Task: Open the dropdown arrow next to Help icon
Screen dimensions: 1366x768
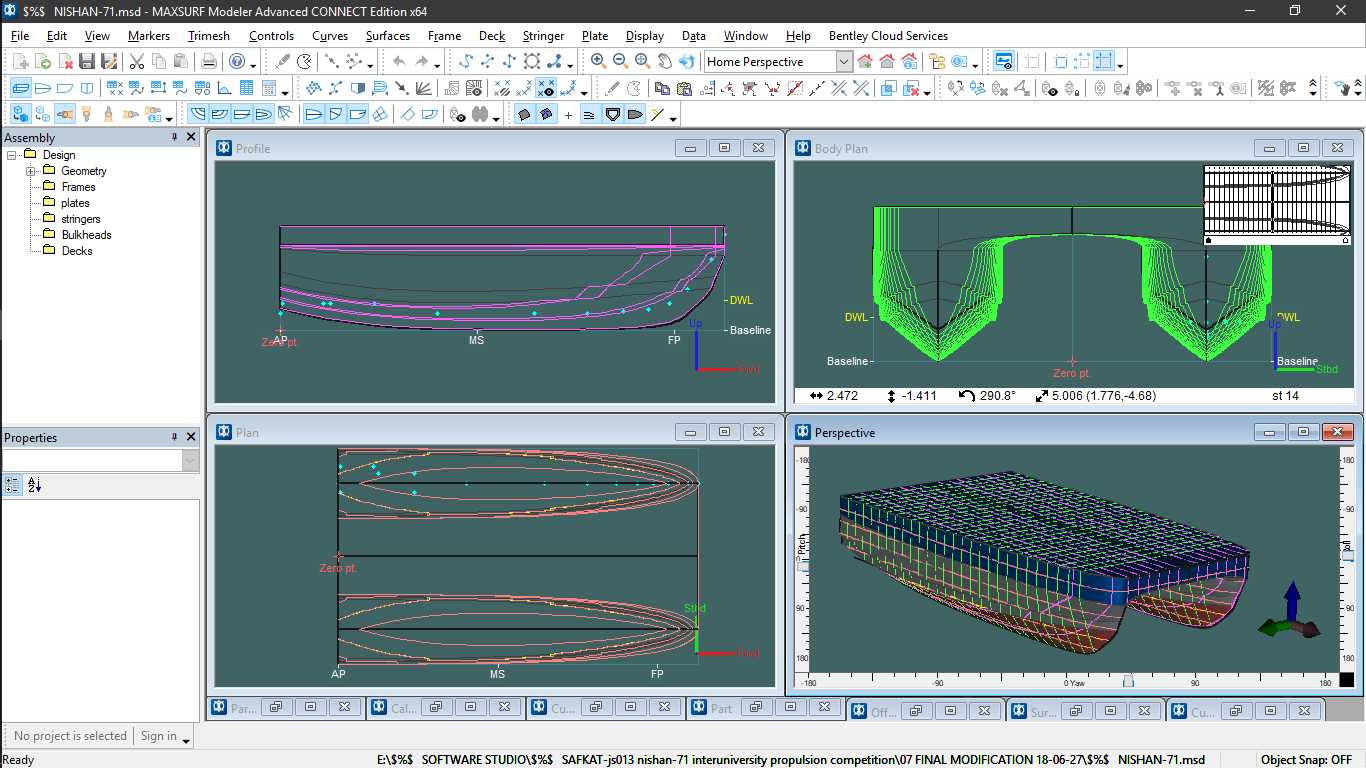Action: pos(253,64)
